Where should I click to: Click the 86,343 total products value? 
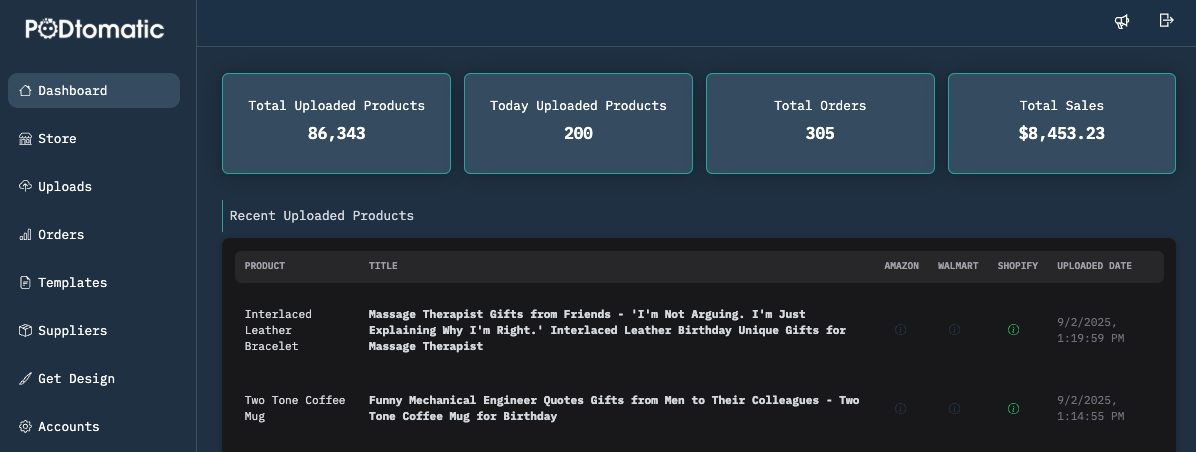click(x=336, y=133)
